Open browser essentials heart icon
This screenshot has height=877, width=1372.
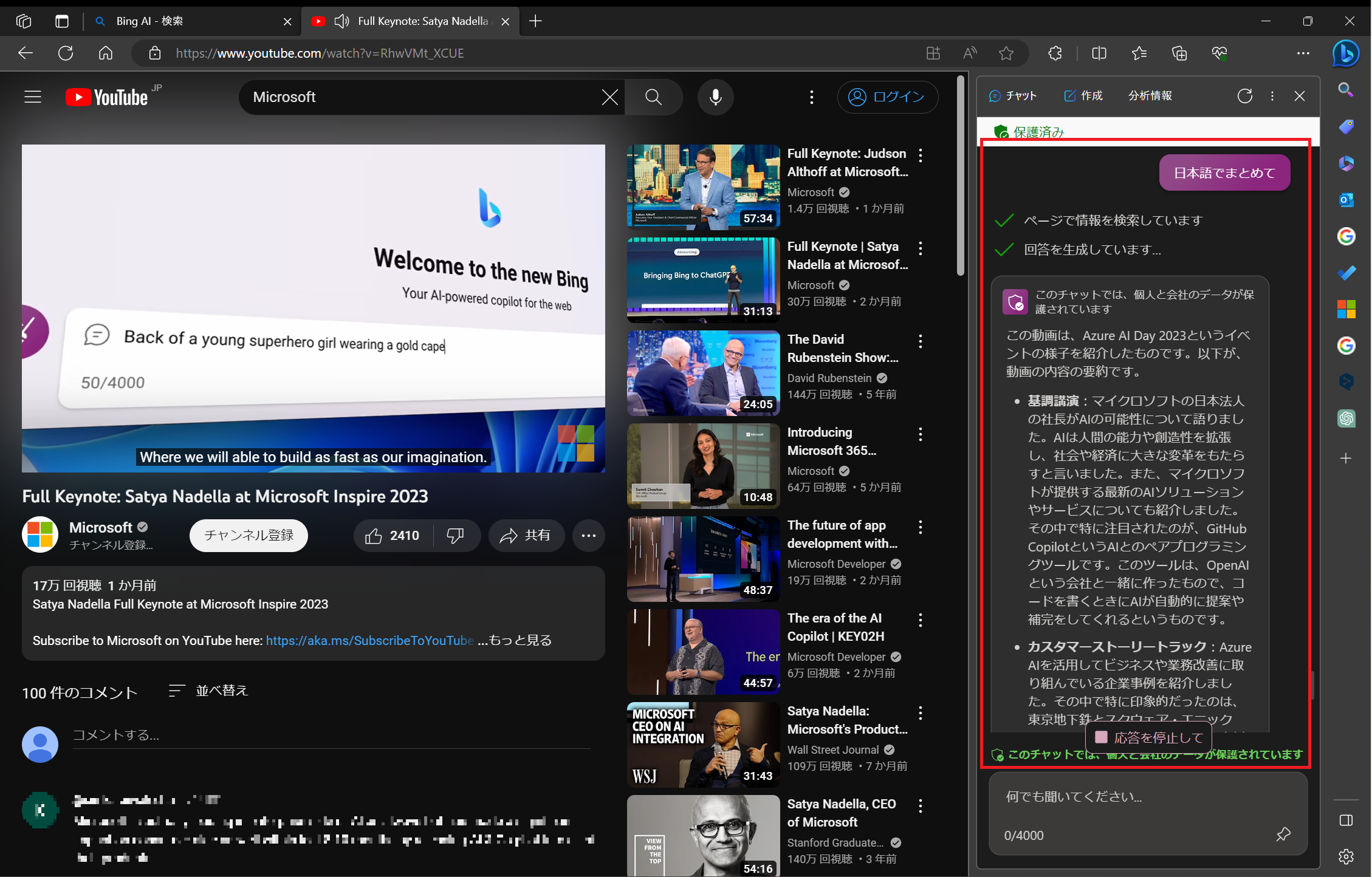tap(1219, 53)
